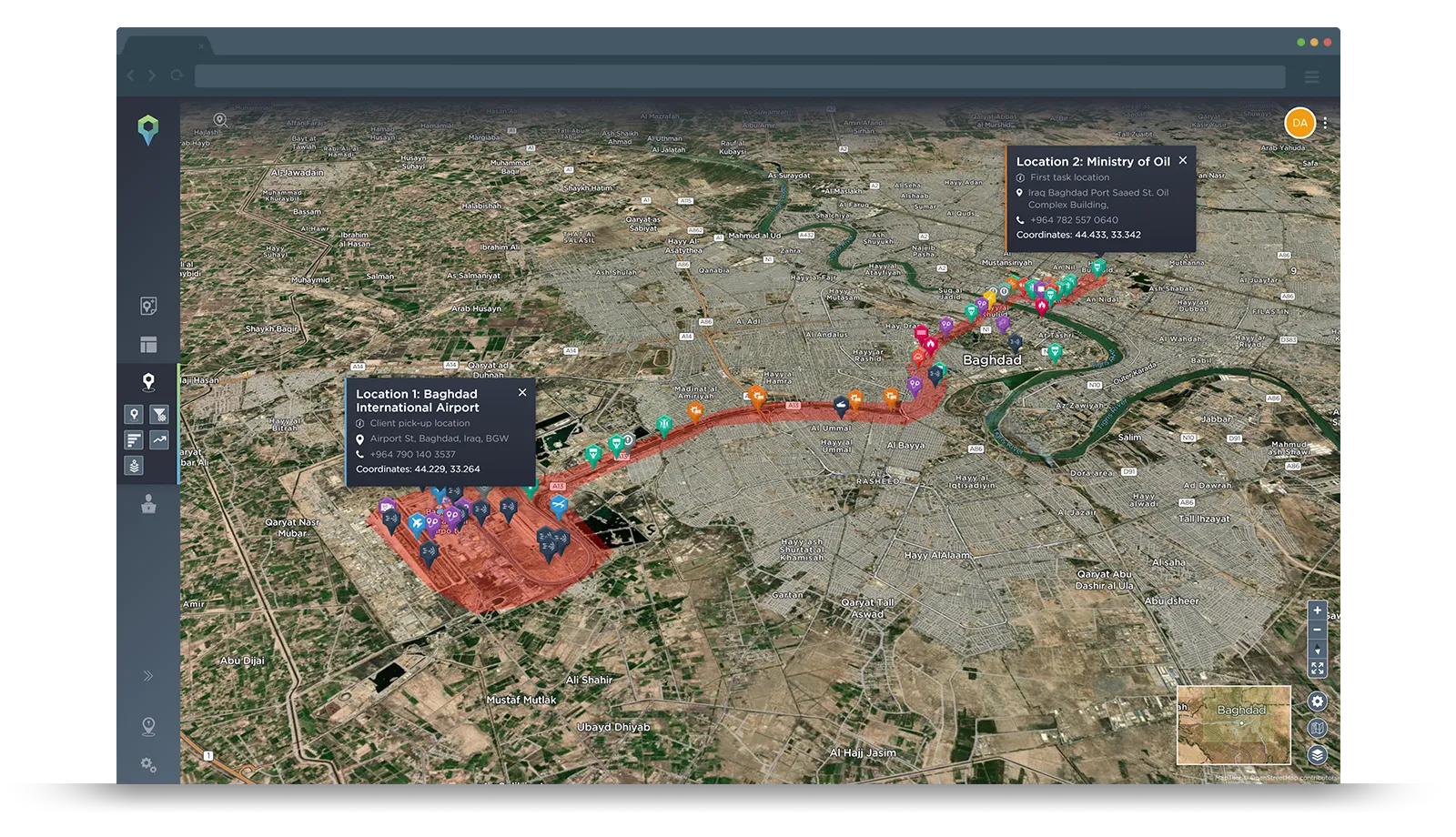
Task: Click the pink flame marker near Ministry
Action: pos(1042,307)
